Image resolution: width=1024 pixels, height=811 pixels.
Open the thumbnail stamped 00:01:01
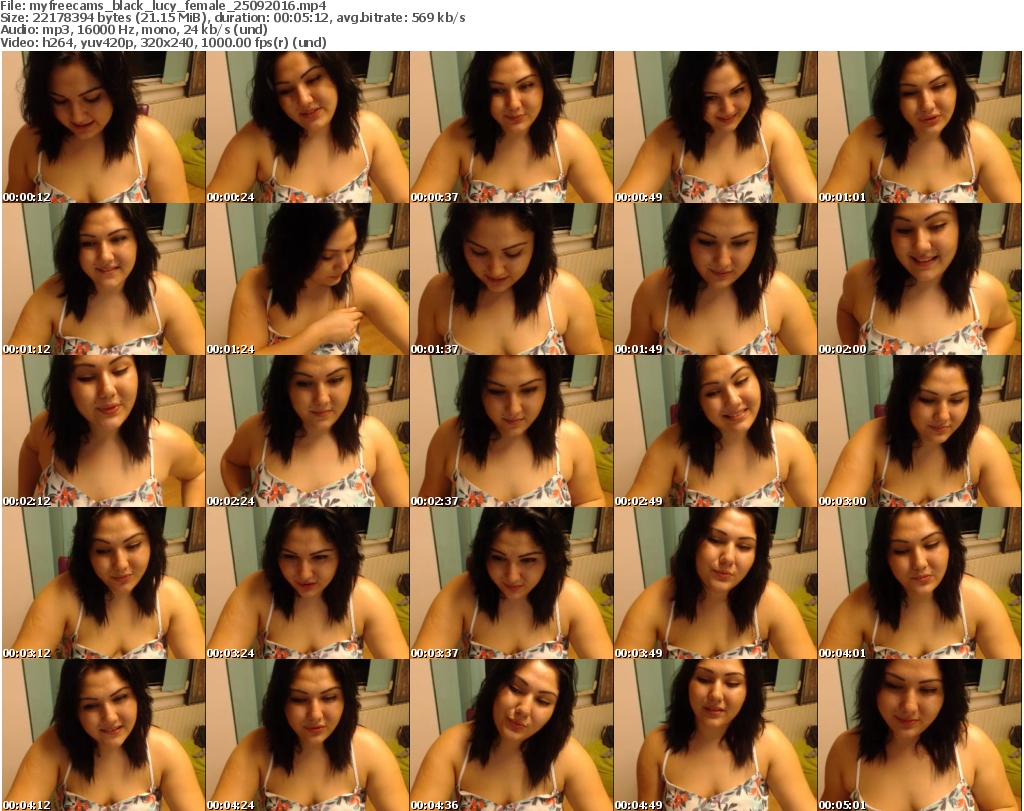[919, 127]
